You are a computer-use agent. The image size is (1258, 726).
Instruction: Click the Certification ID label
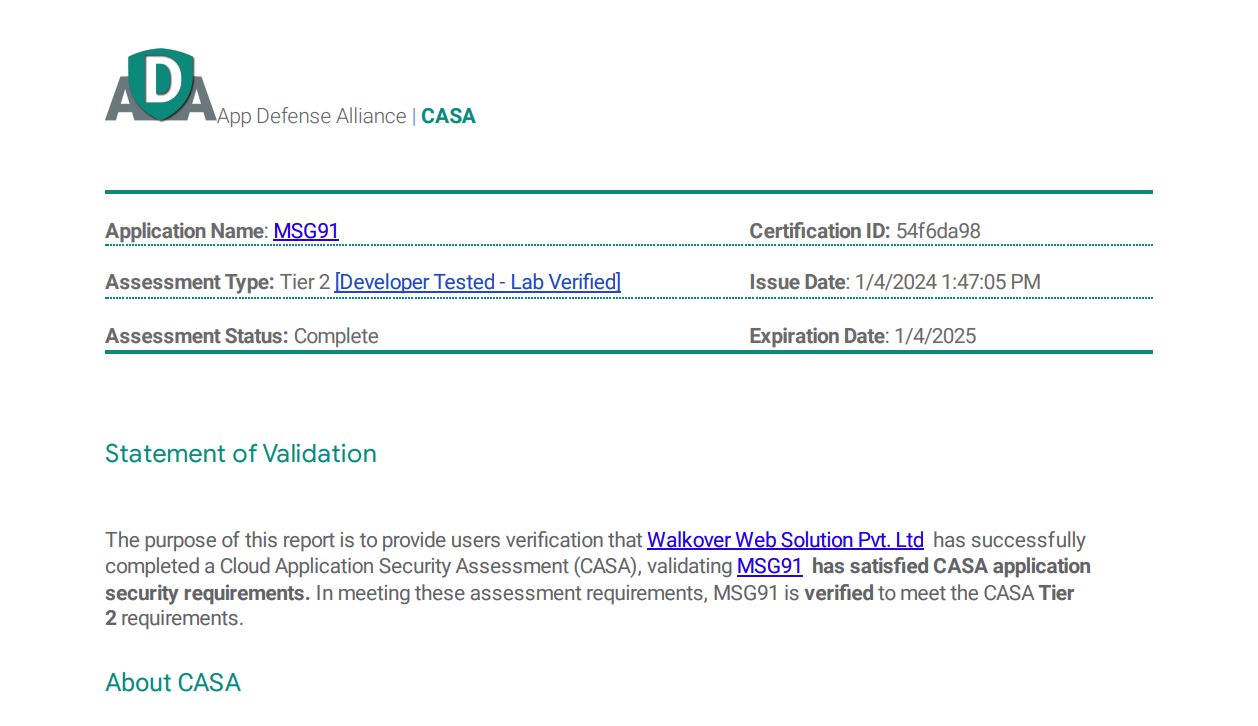(819, 231)
